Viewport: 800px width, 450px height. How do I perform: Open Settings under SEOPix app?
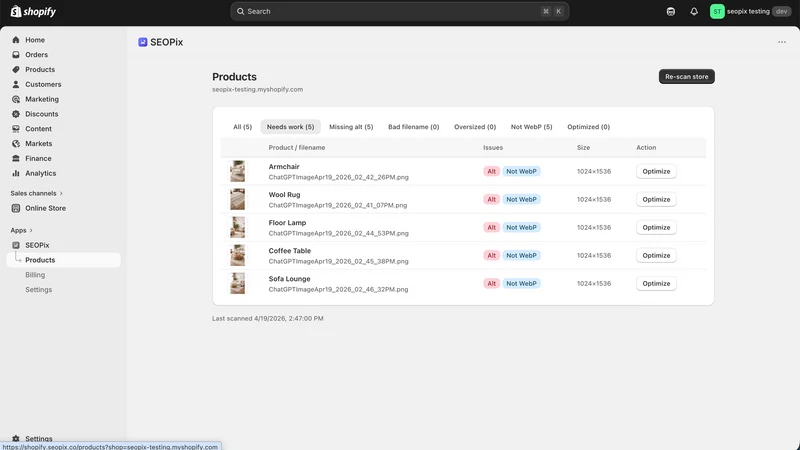(x=39, y=289)
